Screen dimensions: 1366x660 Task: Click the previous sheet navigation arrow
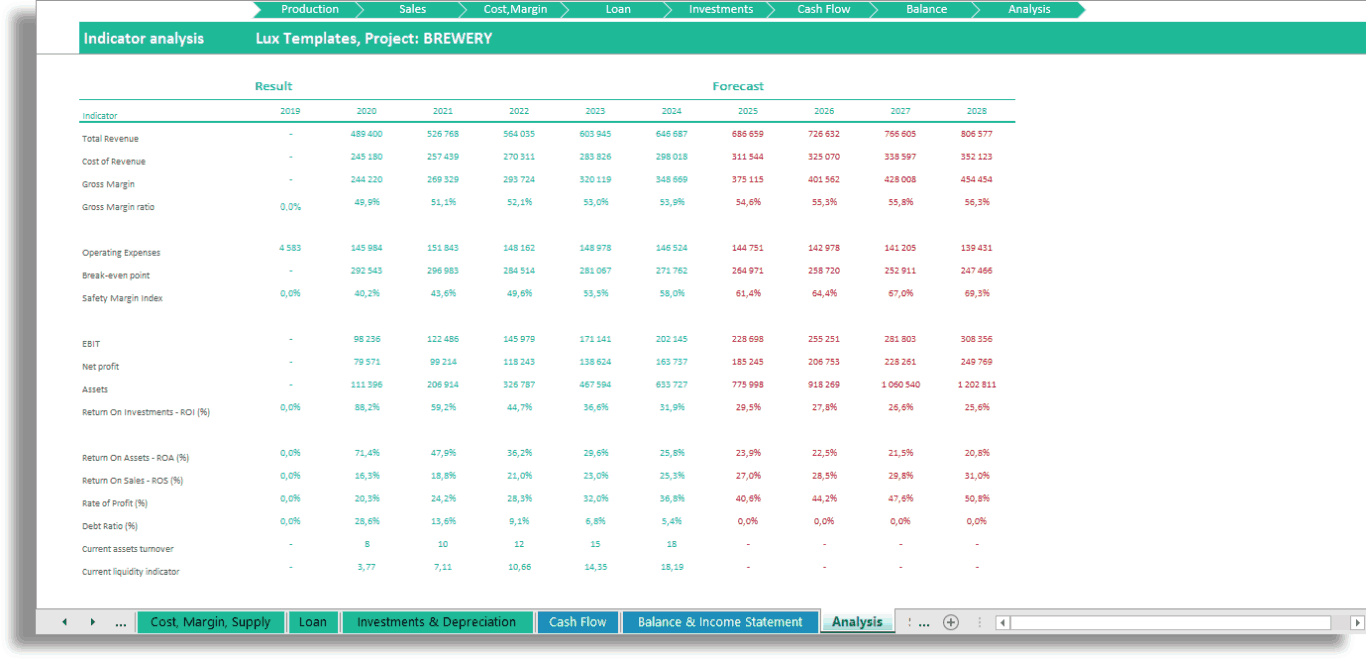coord(64,622)
